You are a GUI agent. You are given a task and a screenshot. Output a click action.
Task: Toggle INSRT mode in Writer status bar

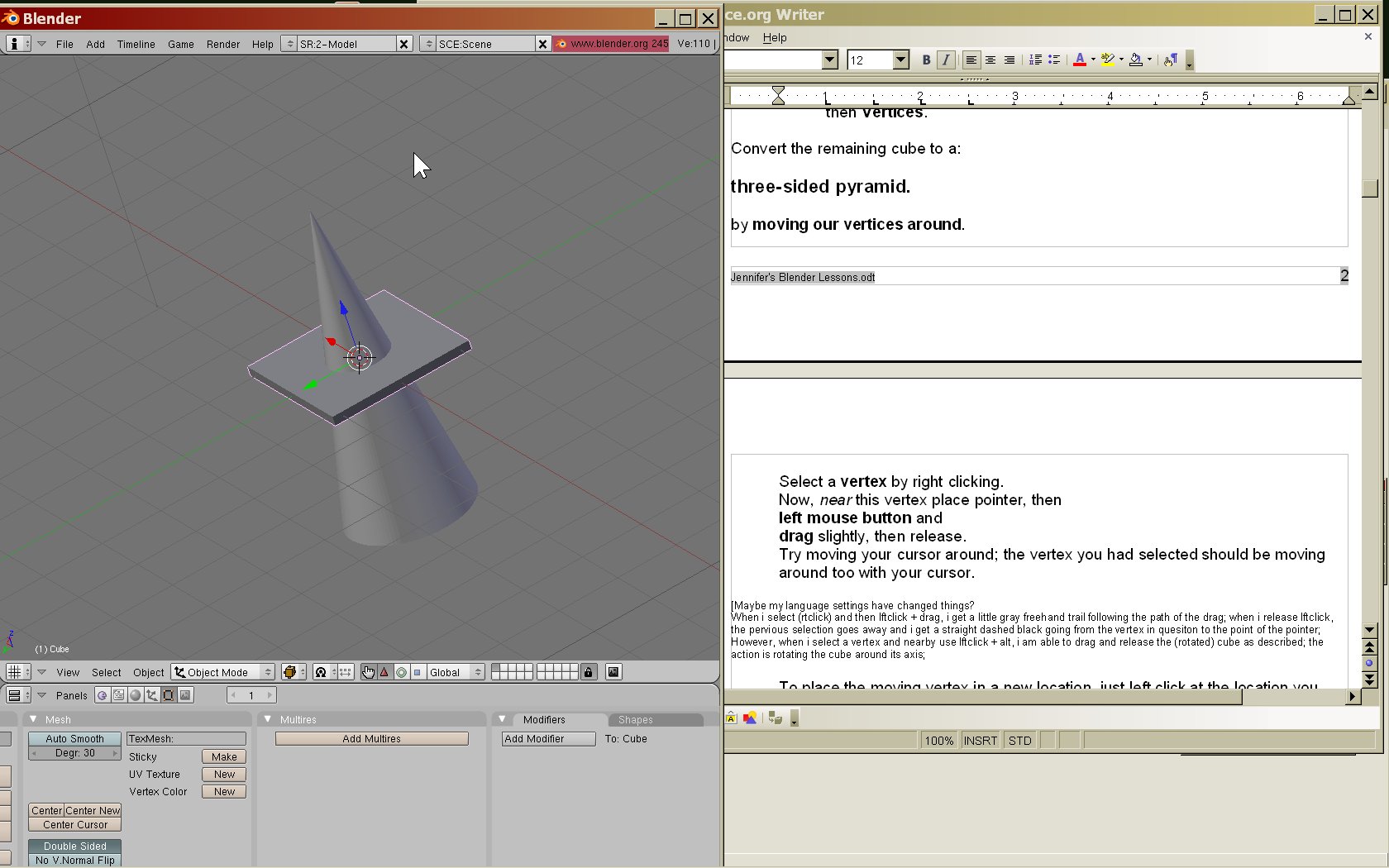(980, 741)
